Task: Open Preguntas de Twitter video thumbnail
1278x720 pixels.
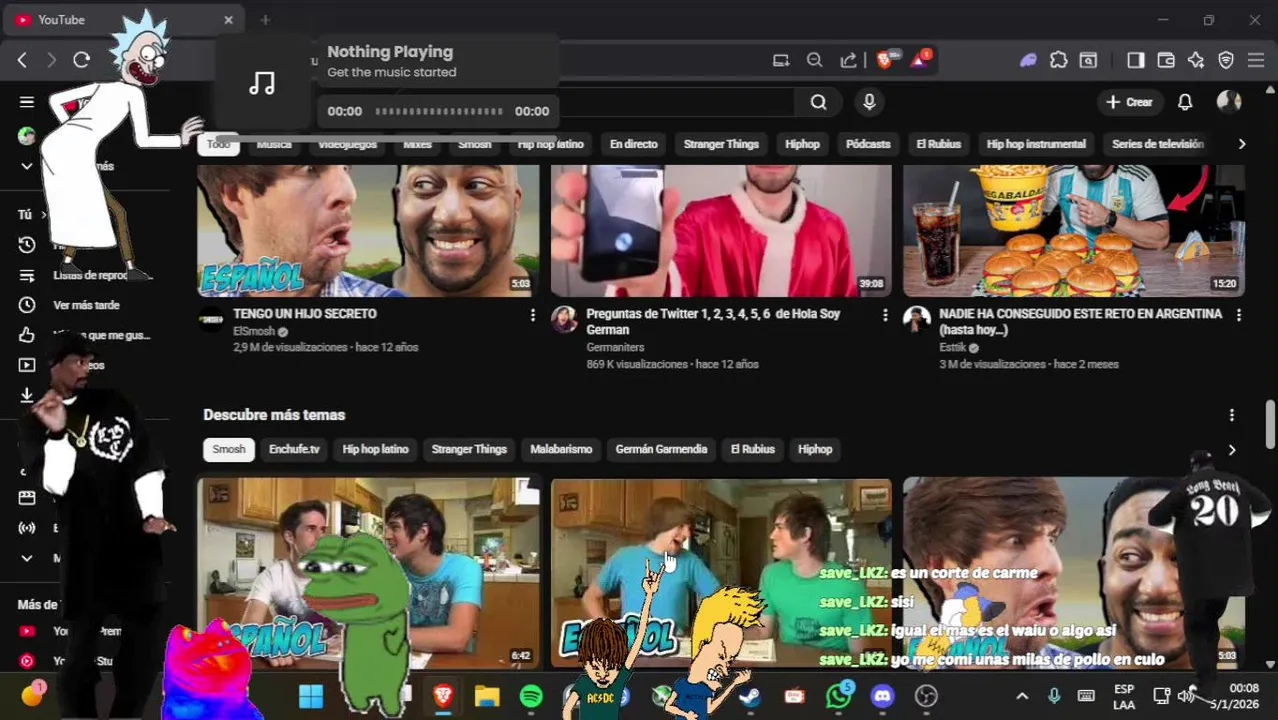Action: tap(721, 231)
